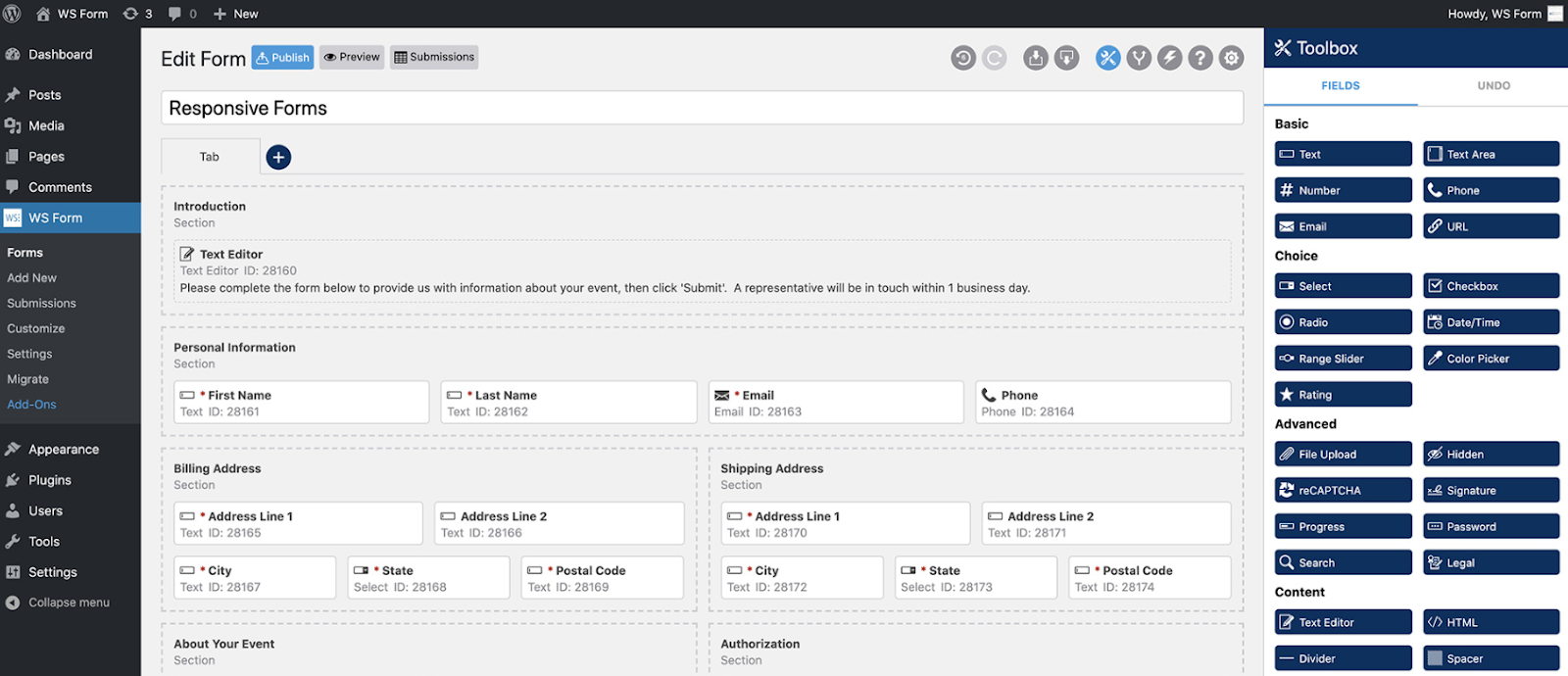Click the blue toolbox tools icon
The width and height of the screenshot is (1568, 676).
click(1107, 58)
